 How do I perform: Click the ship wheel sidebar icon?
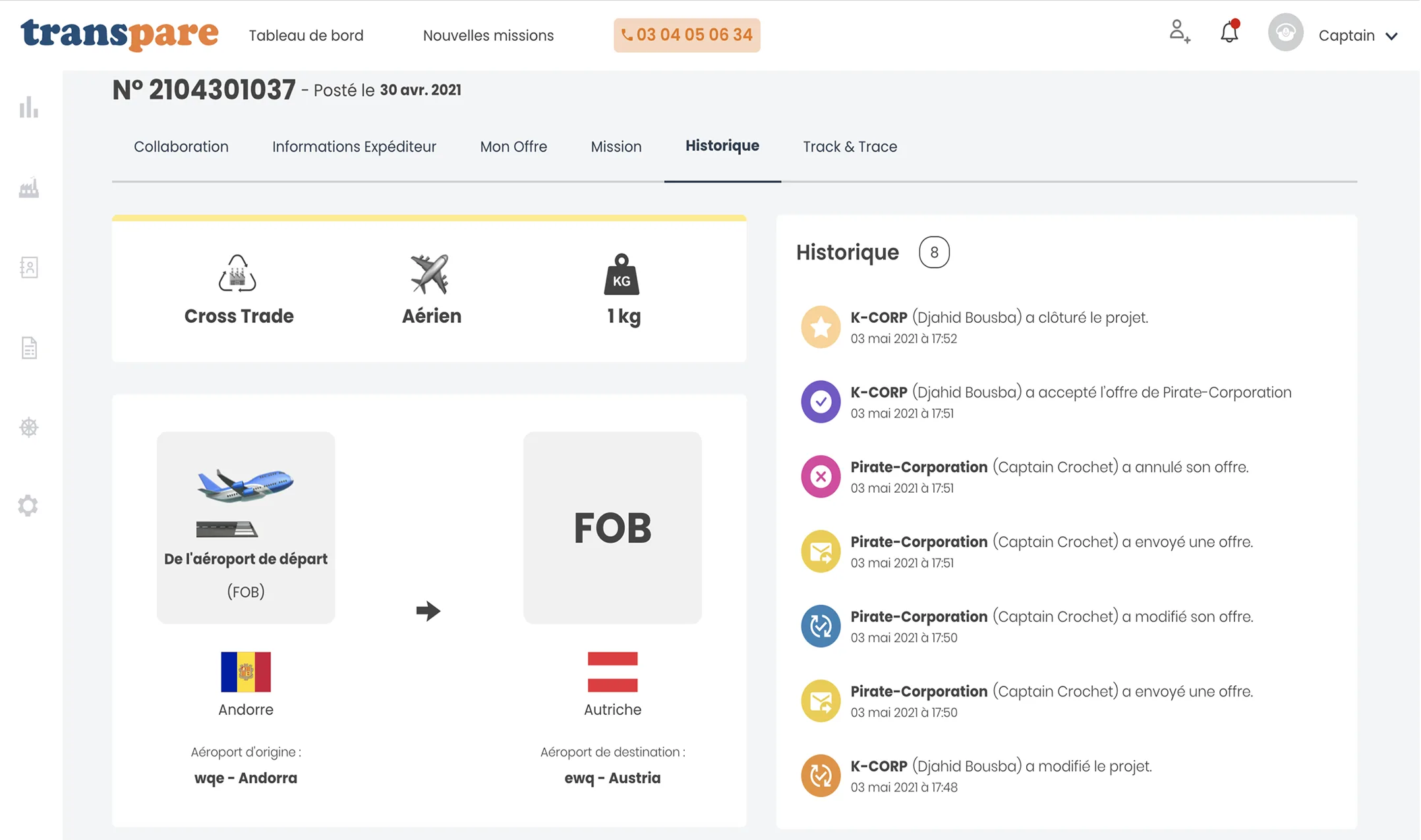point(29,428)
